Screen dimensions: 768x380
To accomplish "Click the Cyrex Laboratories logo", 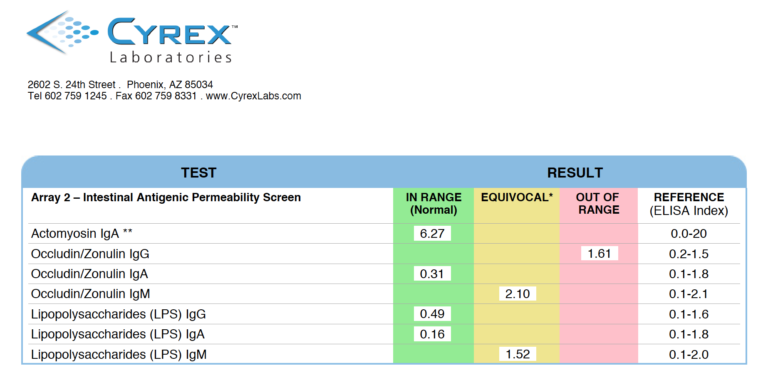I will tap(132, 38).
